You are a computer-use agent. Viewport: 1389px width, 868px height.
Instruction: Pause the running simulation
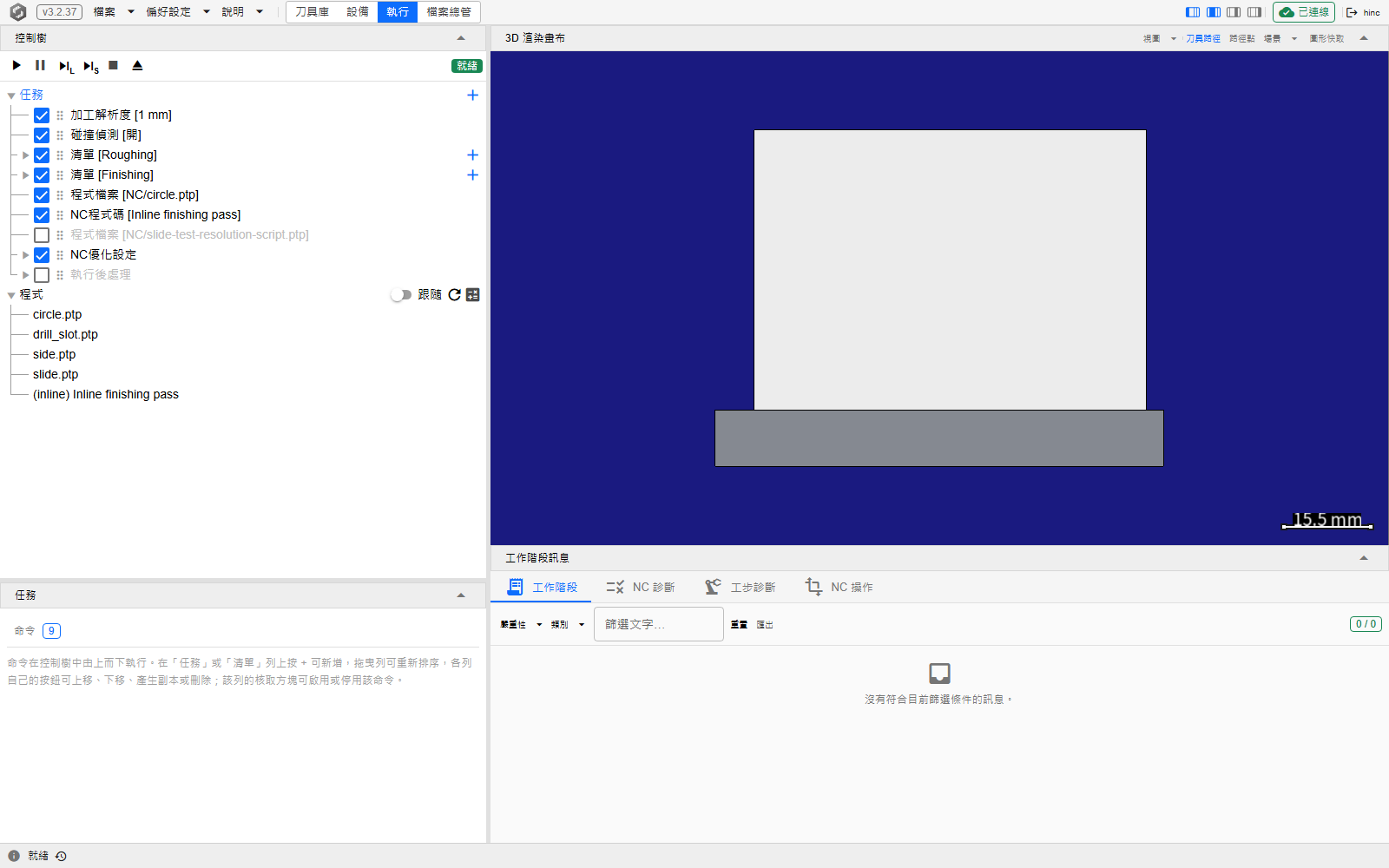(40, 65)
